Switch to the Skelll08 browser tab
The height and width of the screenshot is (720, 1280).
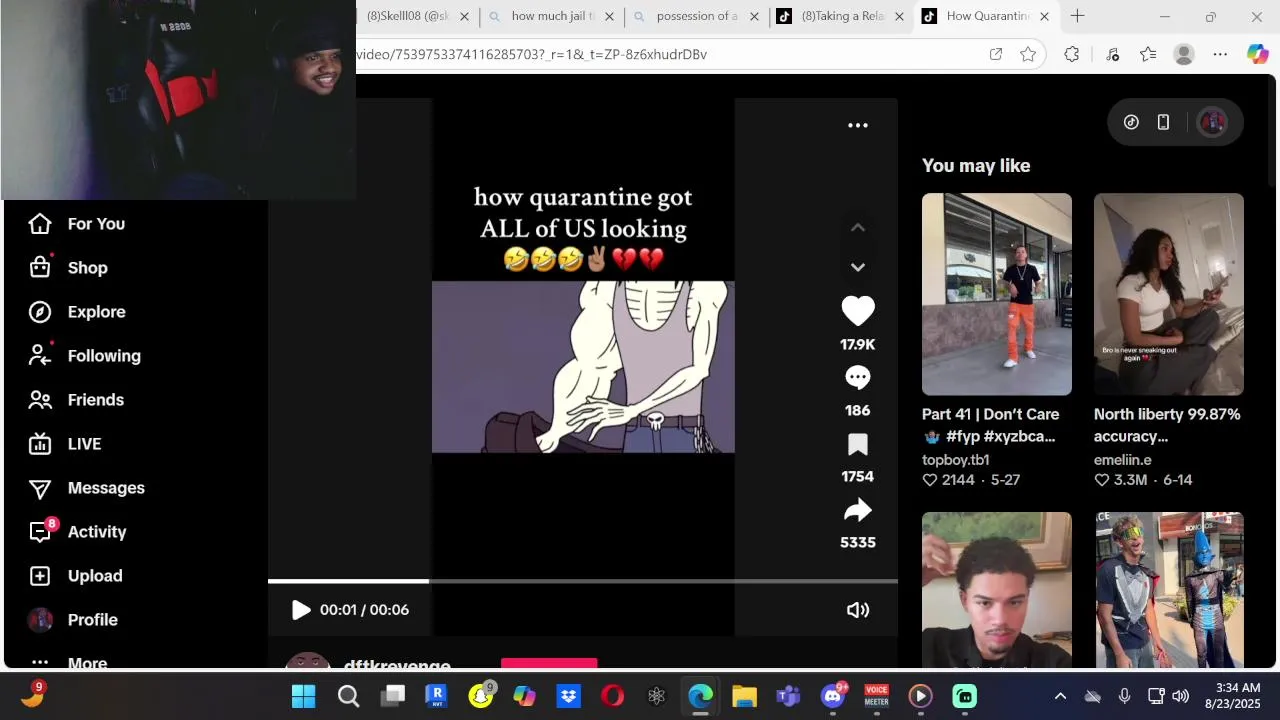408,16
